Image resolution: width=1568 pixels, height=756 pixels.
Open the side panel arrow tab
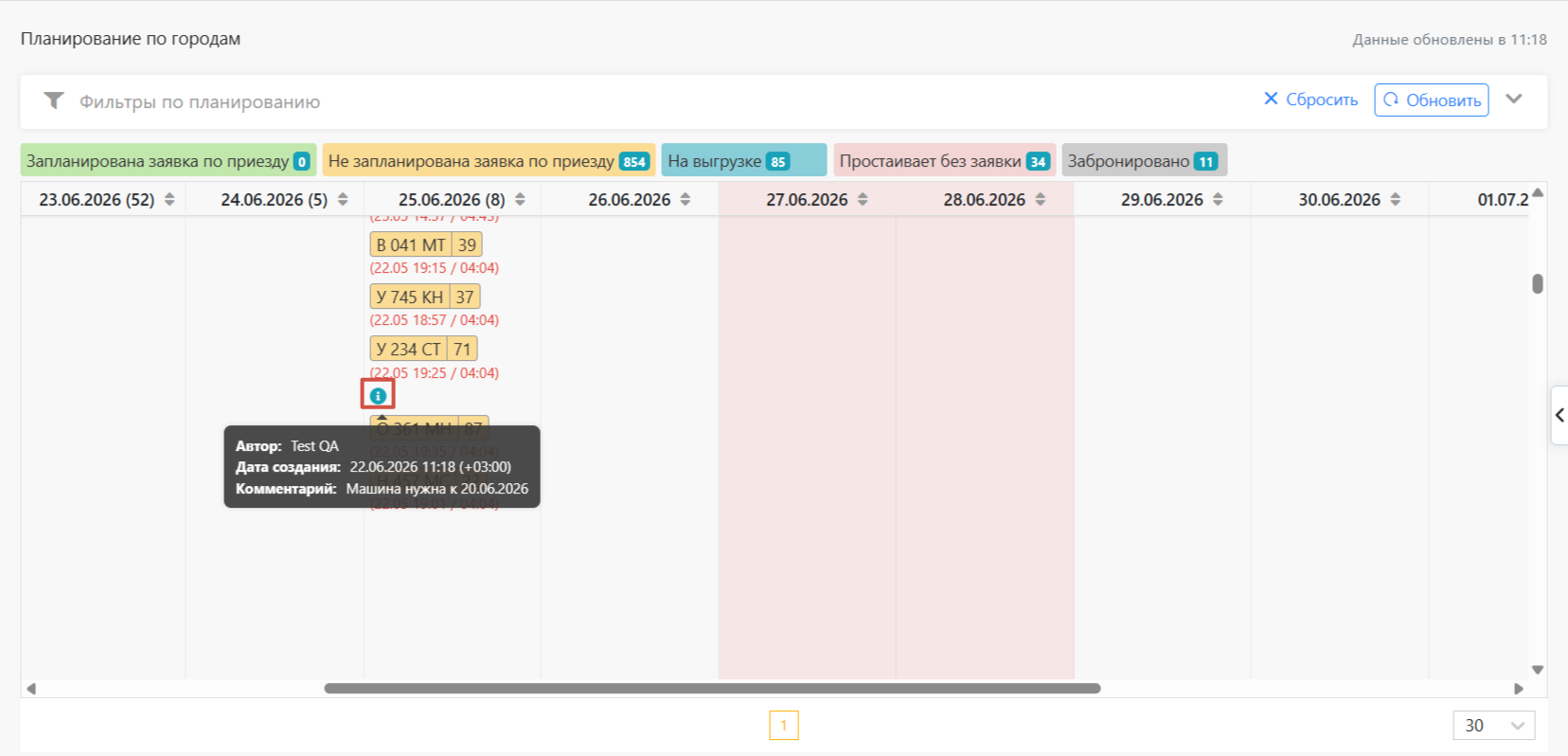pyautogui.click(x=1559, y=415)
